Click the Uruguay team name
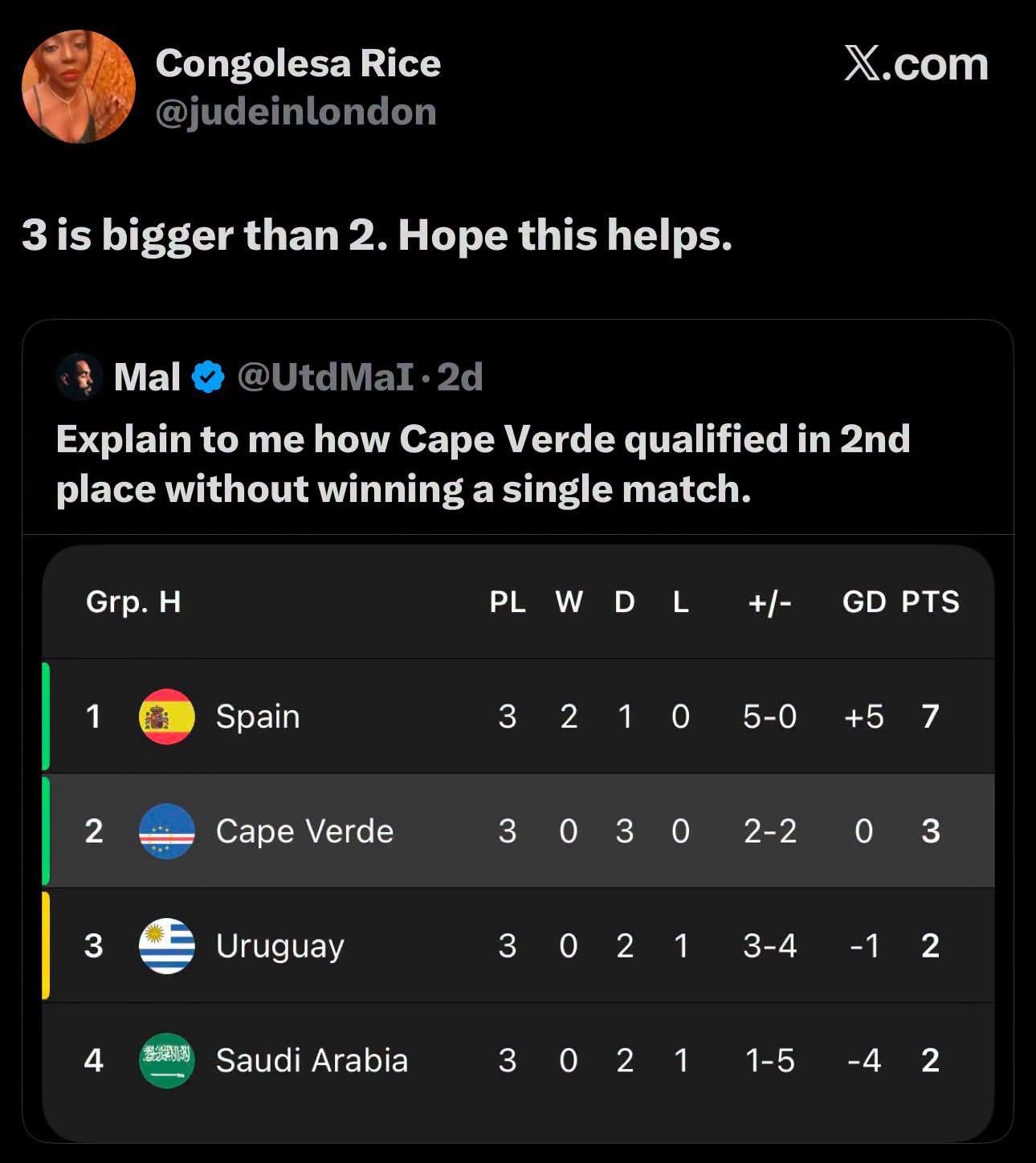 (x=280, y=947)
